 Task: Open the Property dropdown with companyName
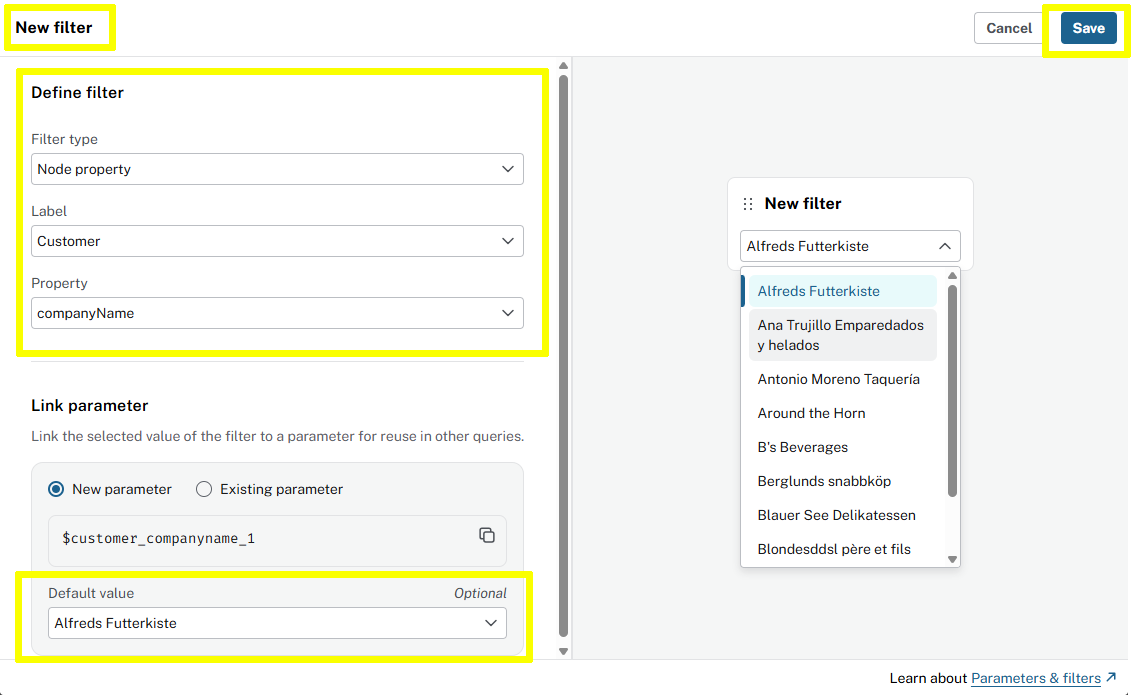277,313
